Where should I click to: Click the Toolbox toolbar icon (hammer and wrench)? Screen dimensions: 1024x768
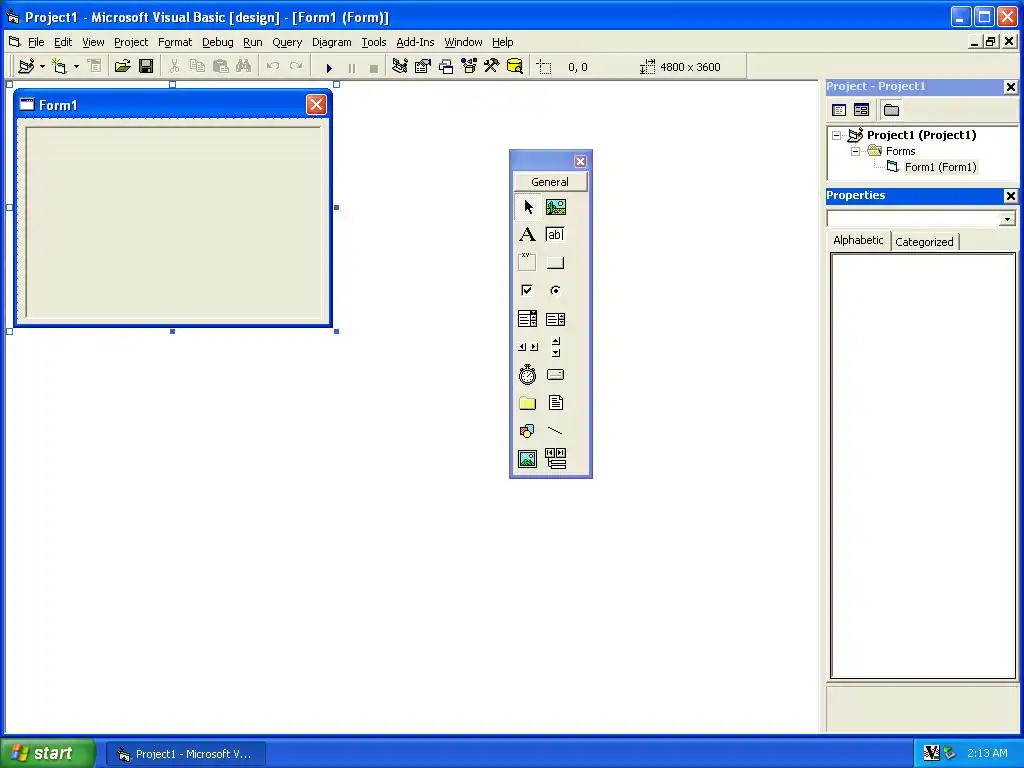[492, 66]
